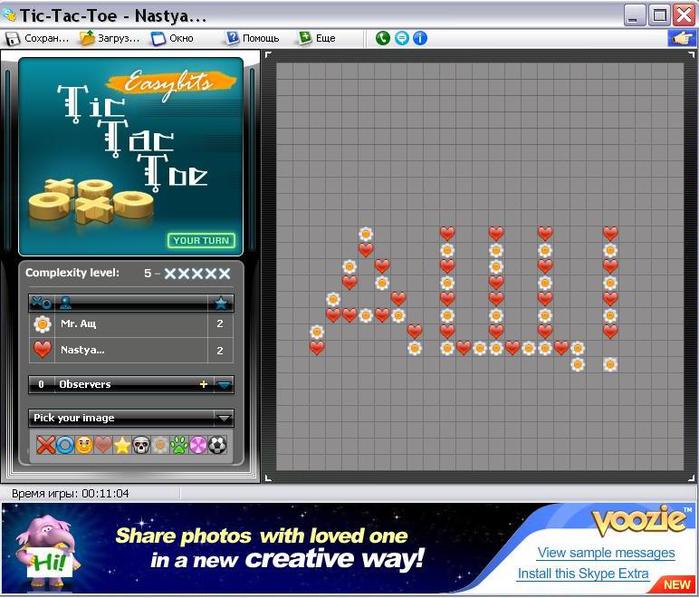
Task: Click the blue info icon in toolbar
Action: pyautogui.click(x=420, y=38)
